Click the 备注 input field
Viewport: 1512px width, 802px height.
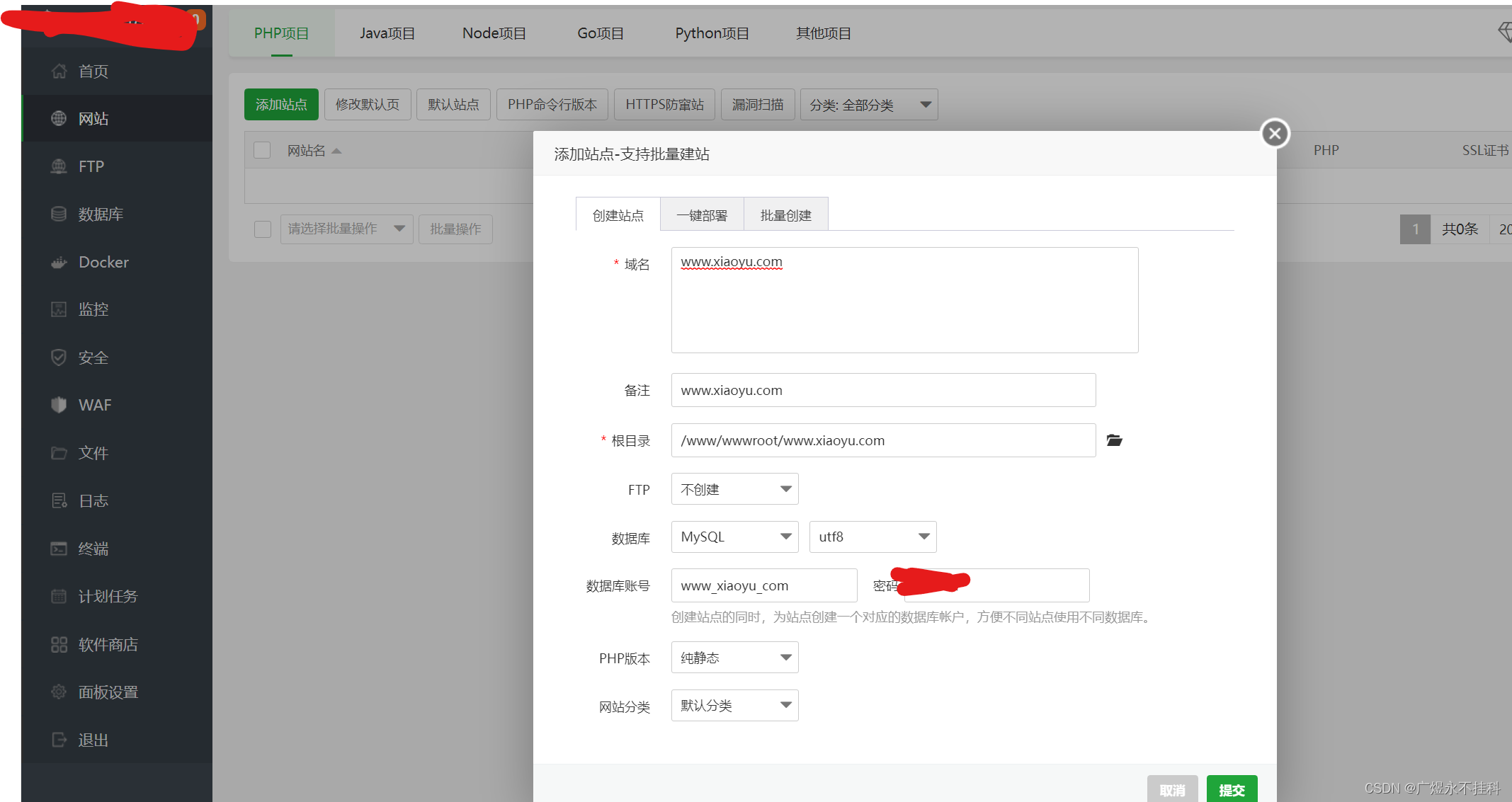[883, 390]
